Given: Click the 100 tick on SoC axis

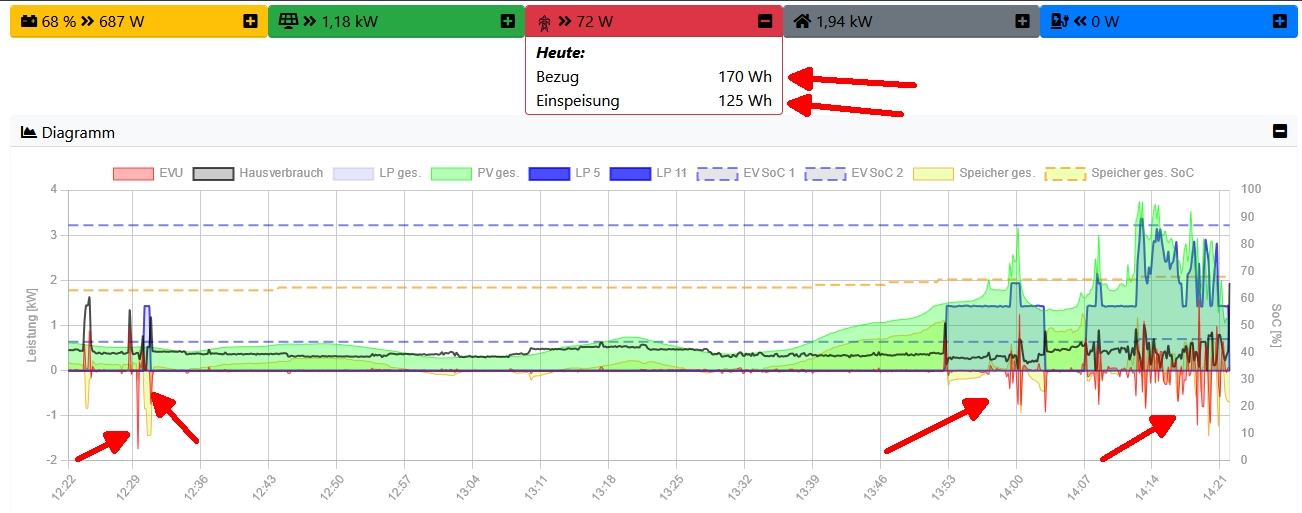Looking at the screenshot, I should (1249, 189).
